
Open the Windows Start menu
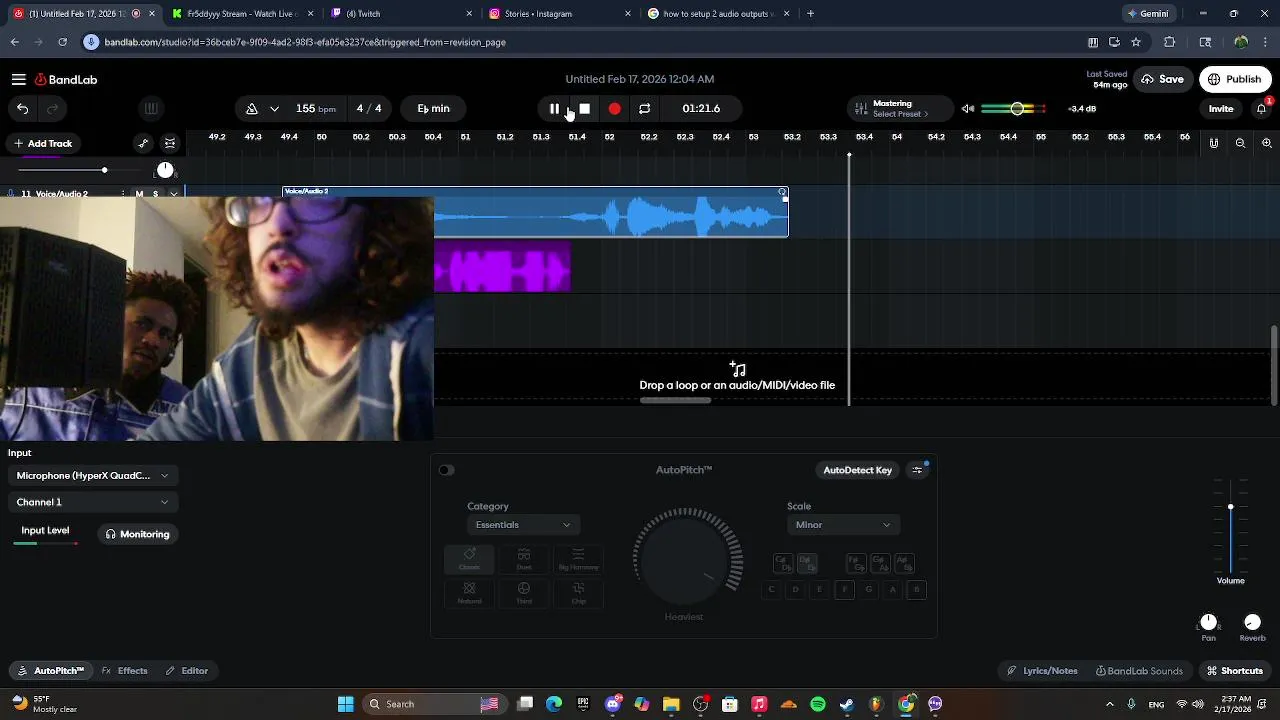point(345,704)
